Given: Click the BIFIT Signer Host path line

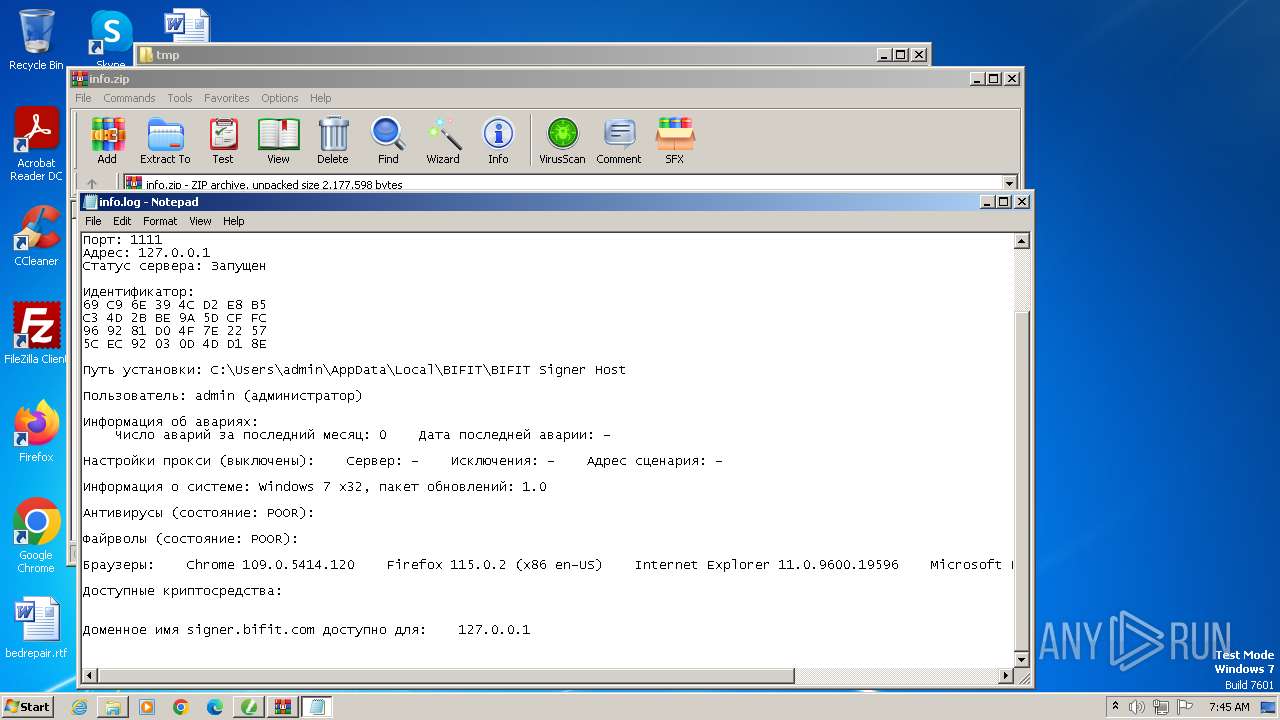Looking at the screenshot, I should click(x=354, y=370).
